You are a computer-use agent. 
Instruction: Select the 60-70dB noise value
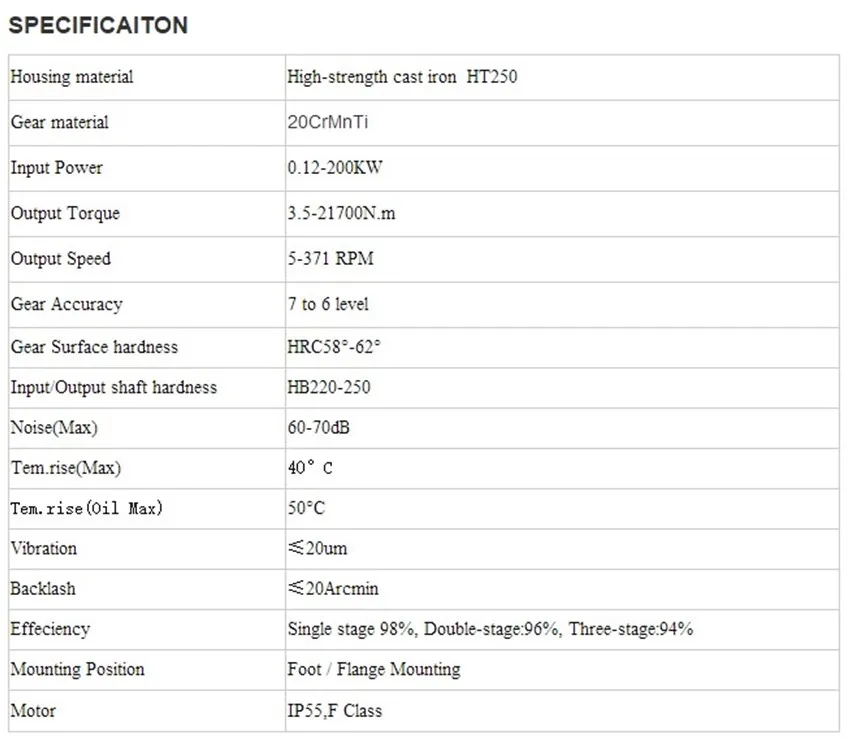(x=318, y=428)
